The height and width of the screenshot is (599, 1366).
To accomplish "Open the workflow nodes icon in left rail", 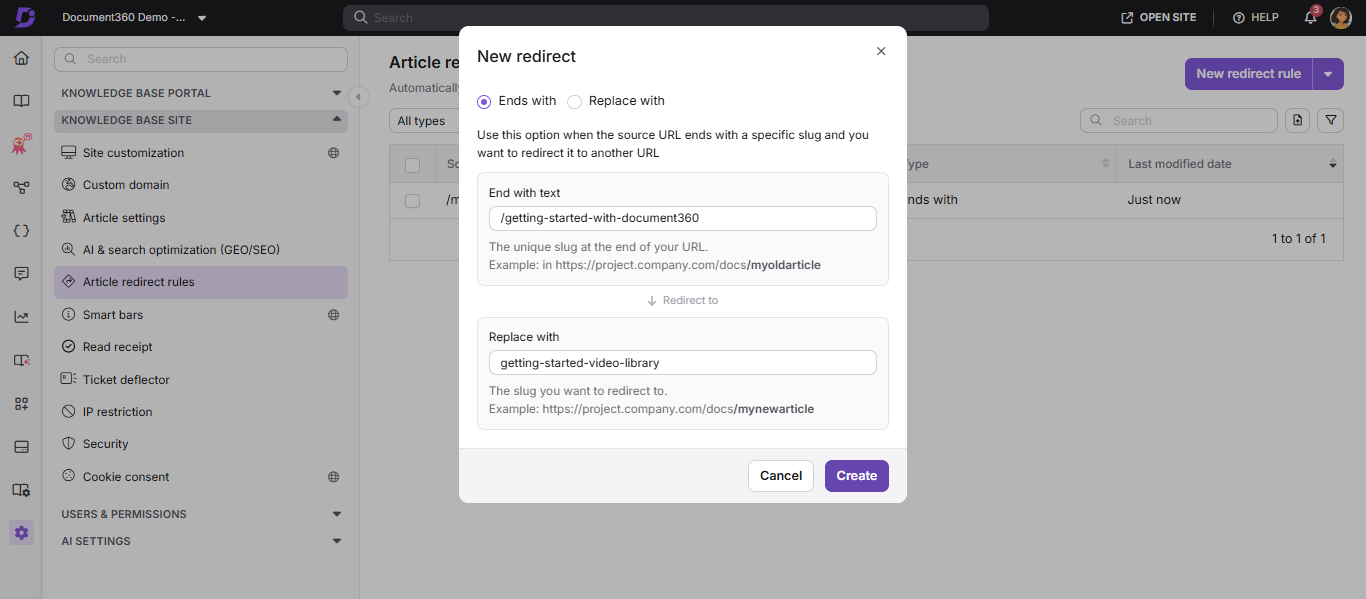I will [x=21, y=187].
